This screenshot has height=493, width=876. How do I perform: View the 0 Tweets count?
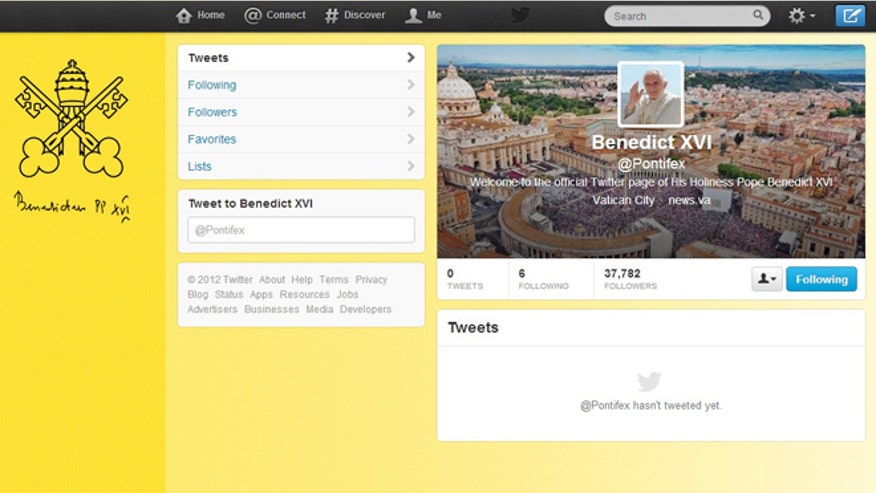coord(465,279)
